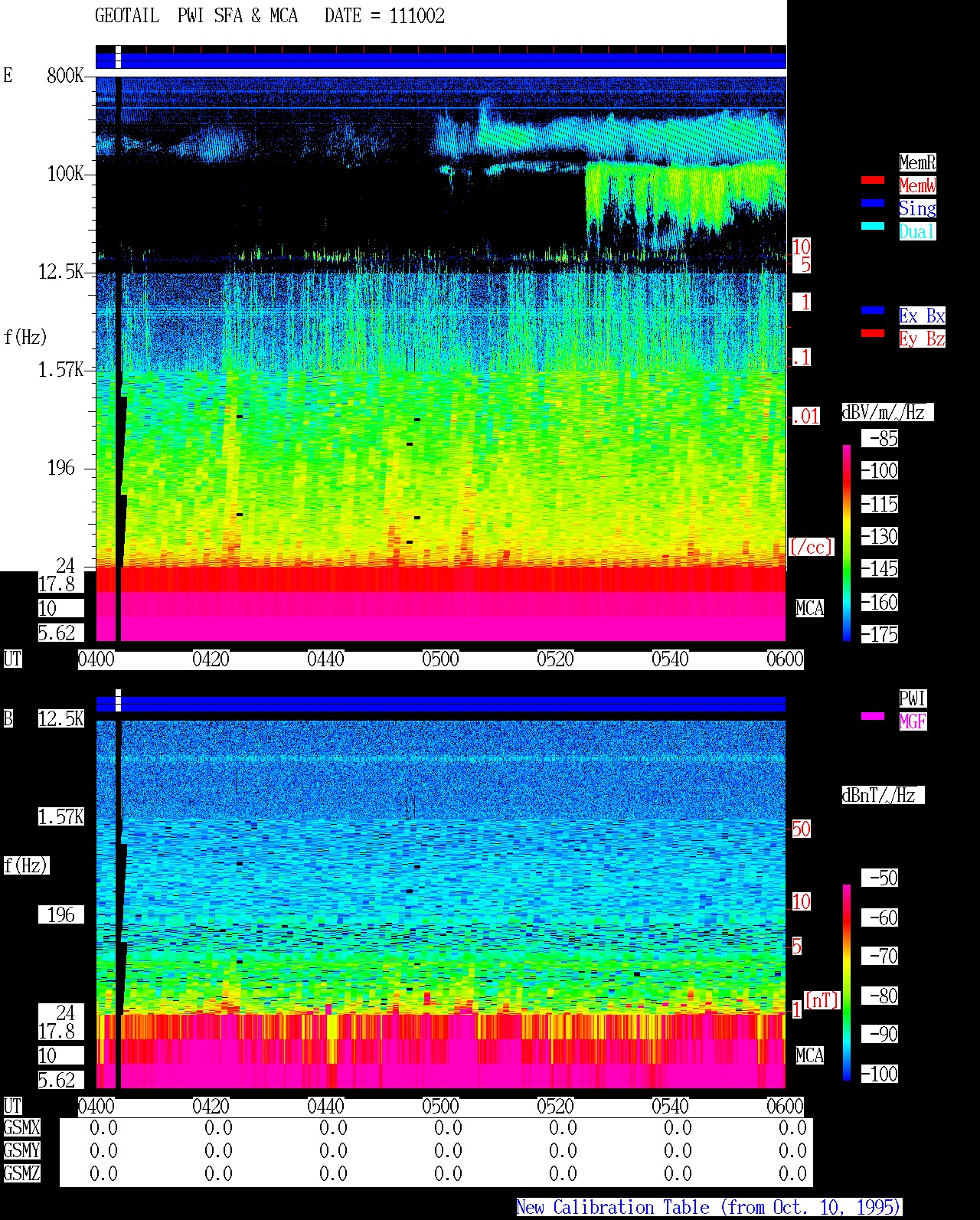Click the '-160' color scale value
The width and height of the screenshot is (980, 1220).
[x=880, y=603]
